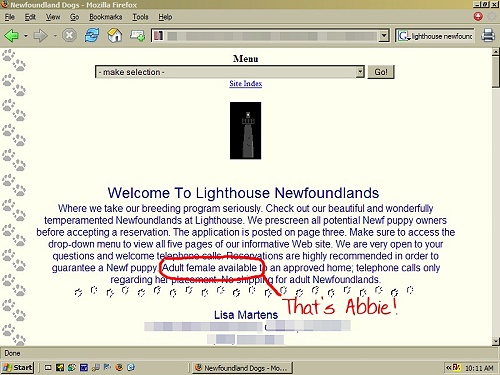Open the 'make selection' menu dropdown

[x=360, y=72]
